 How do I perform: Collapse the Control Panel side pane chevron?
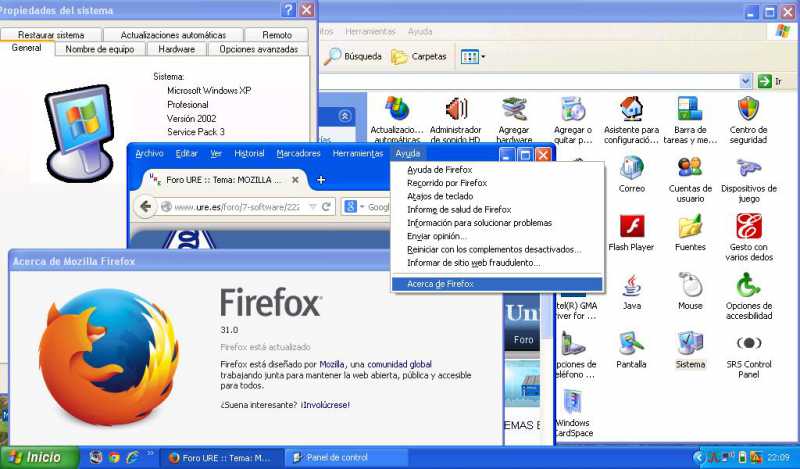[x=345, y=116]
